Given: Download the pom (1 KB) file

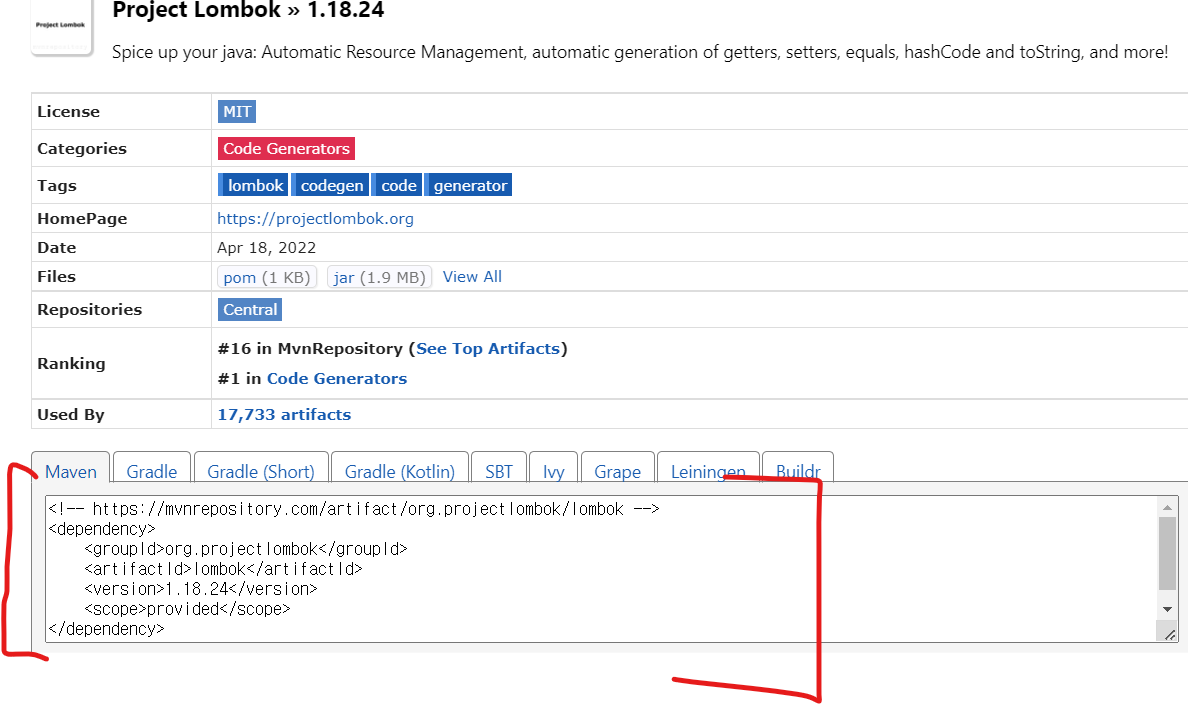Looking at the screenshot, I should coord(267,277).
